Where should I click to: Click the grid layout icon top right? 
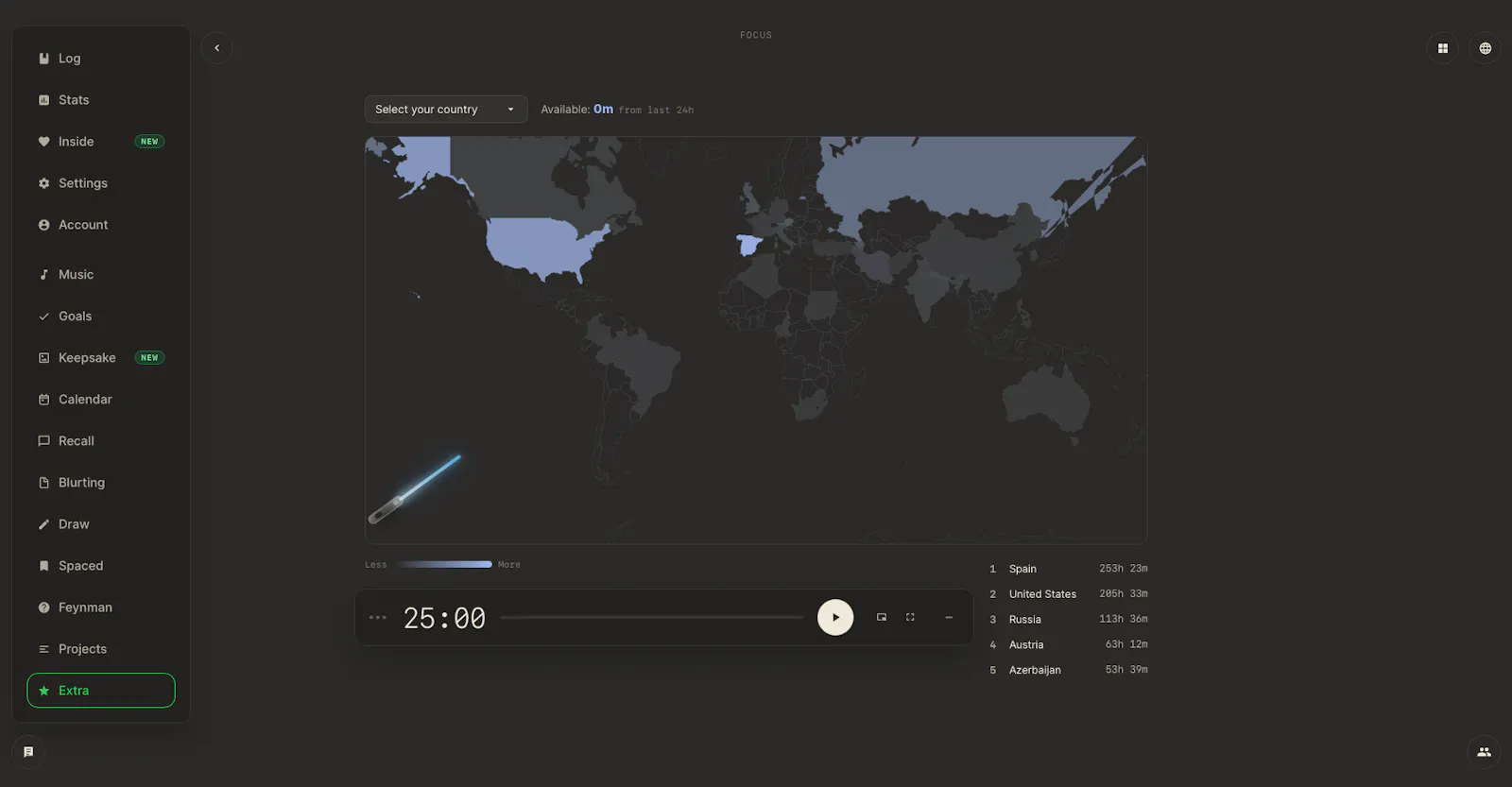[x=1443, y=48]
